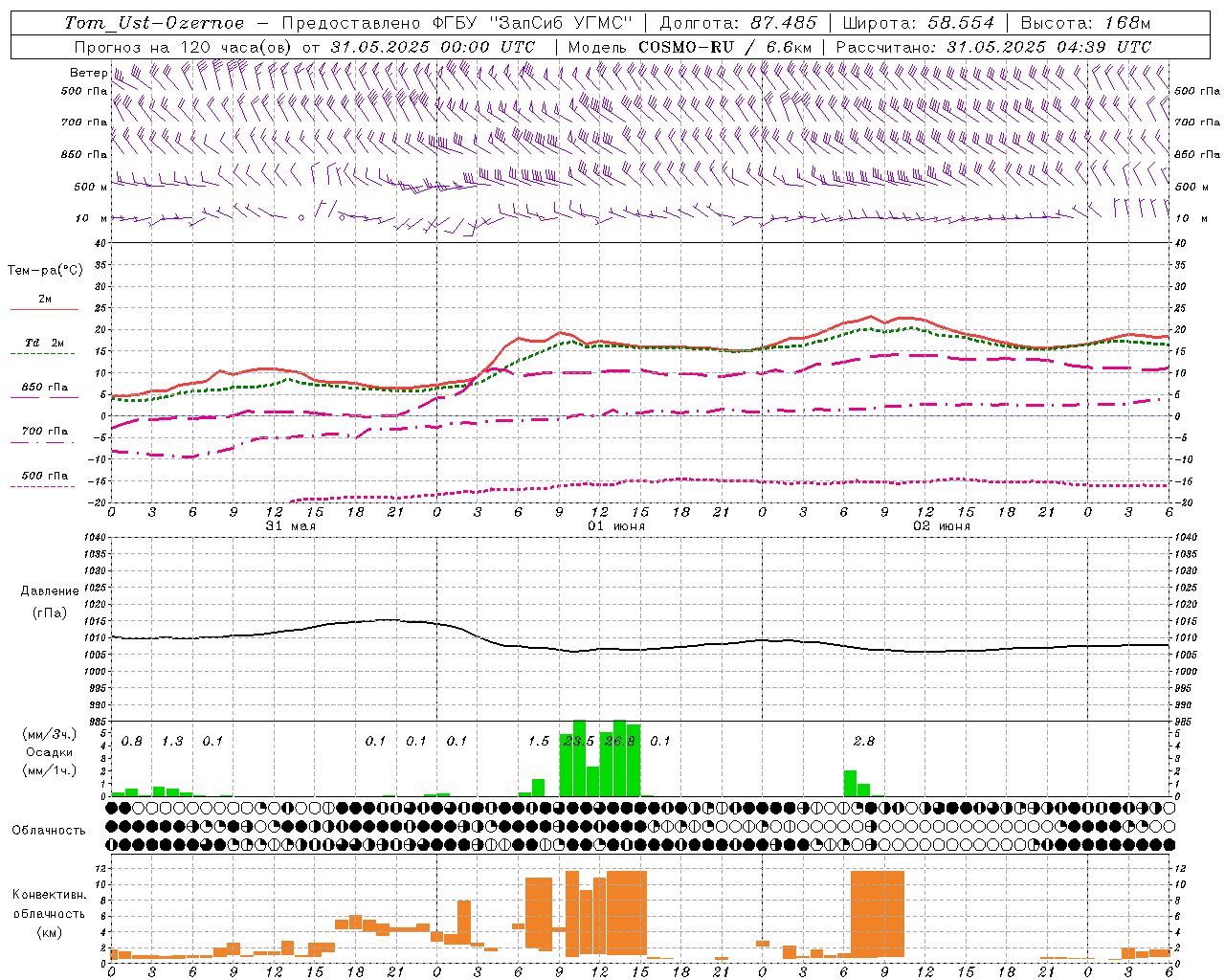Click the 0.8 precipitation value
This screenshot has height=980, width=1225.
tap(132, 742)
